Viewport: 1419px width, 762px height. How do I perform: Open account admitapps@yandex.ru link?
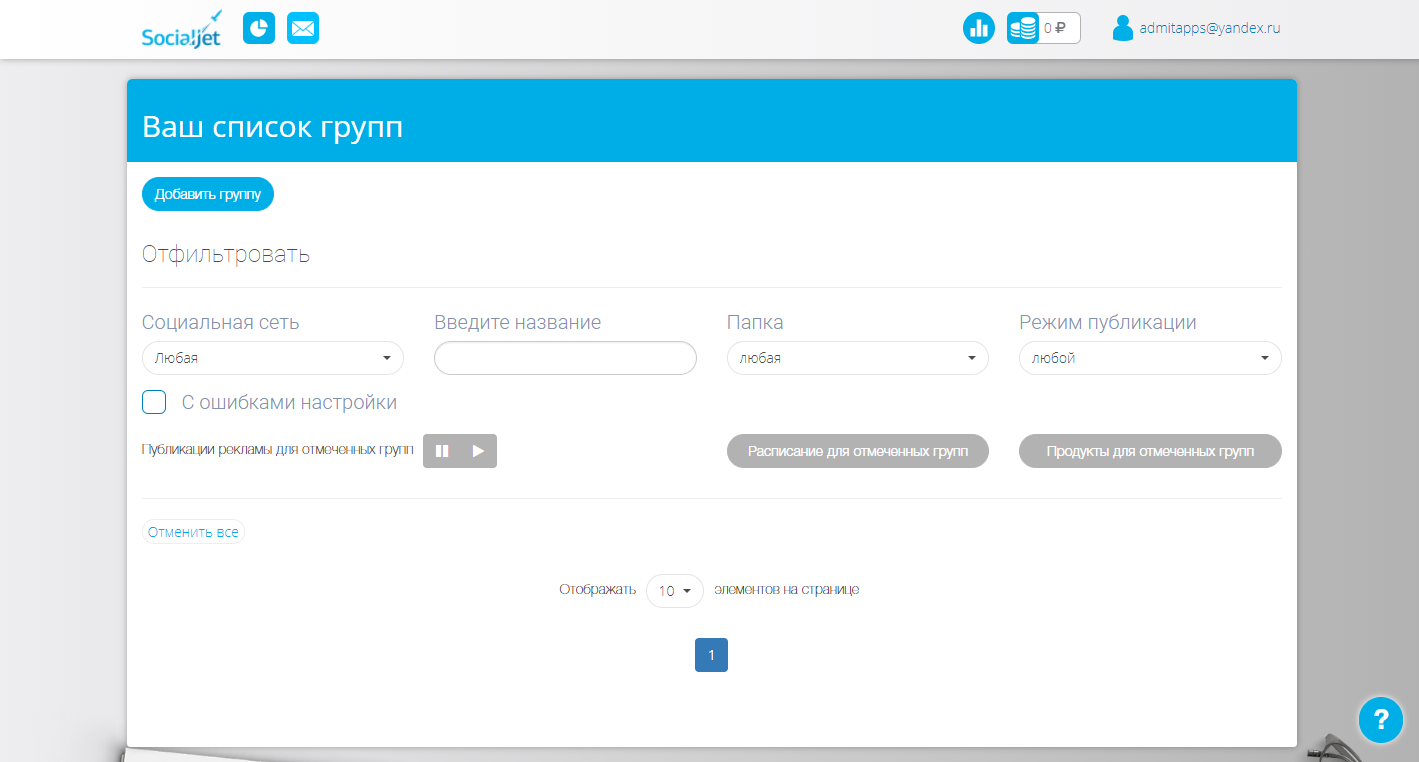pyautogui.click(x=1210, y=28)
